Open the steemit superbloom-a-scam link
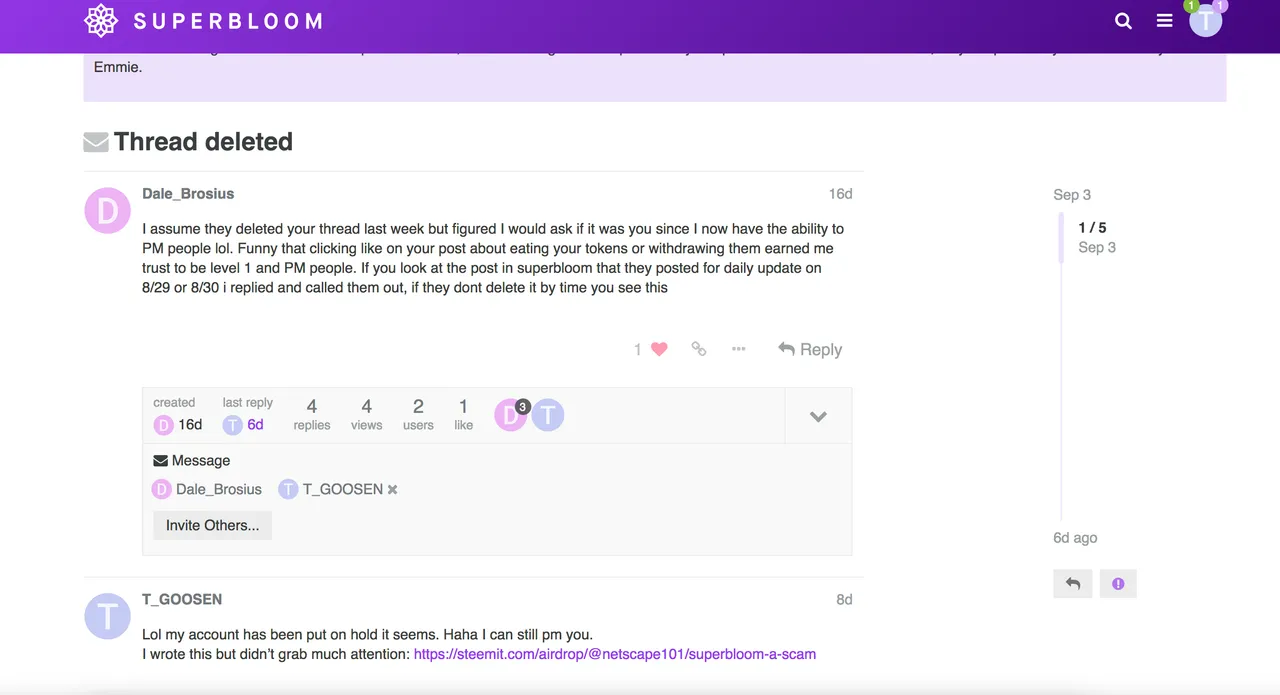The width and height of the screenshot is (1280, 695). coord(615,654)
